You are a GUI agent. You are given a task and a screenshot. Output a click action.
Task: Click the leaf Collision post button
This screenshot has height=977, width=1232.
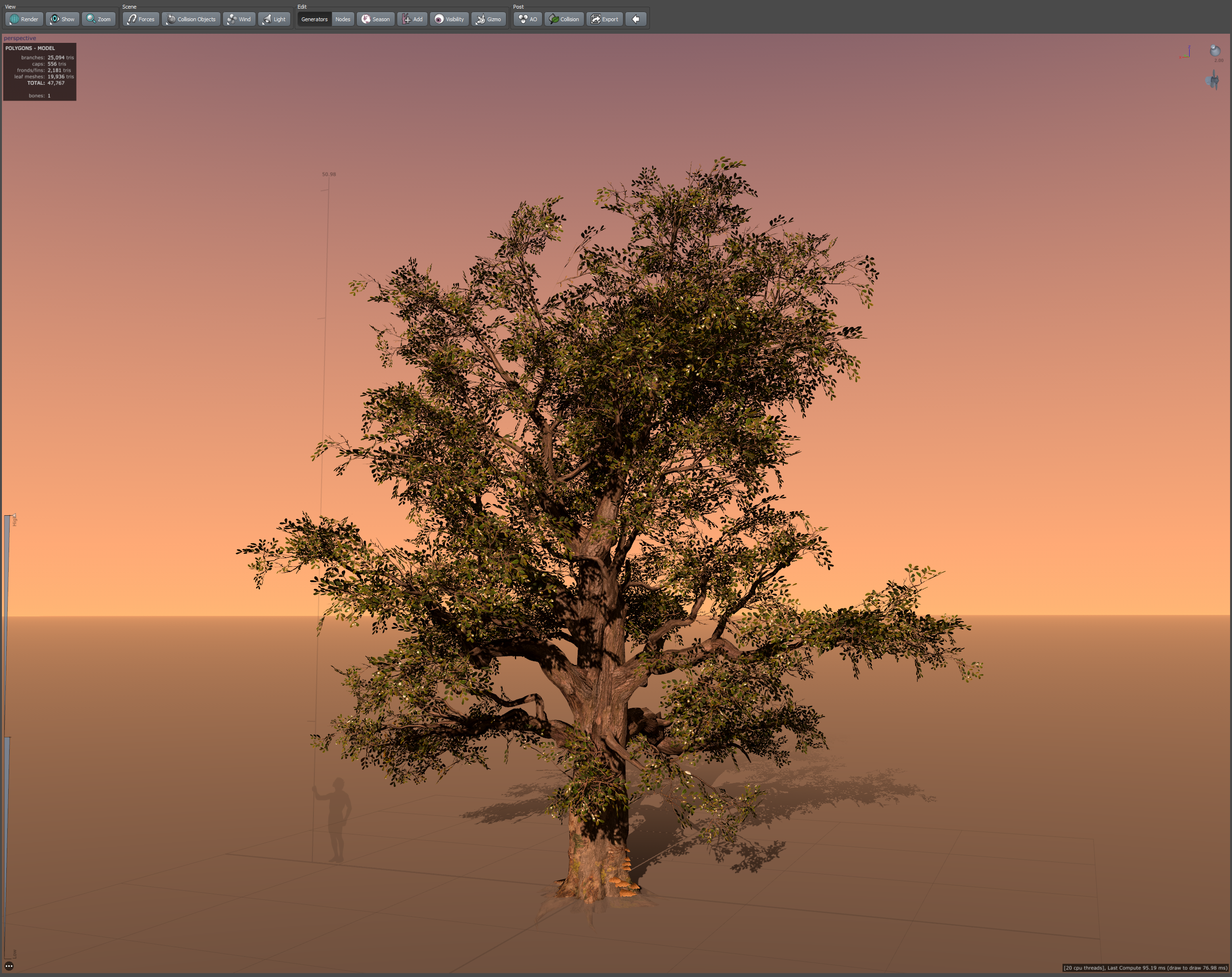point(564,19)
